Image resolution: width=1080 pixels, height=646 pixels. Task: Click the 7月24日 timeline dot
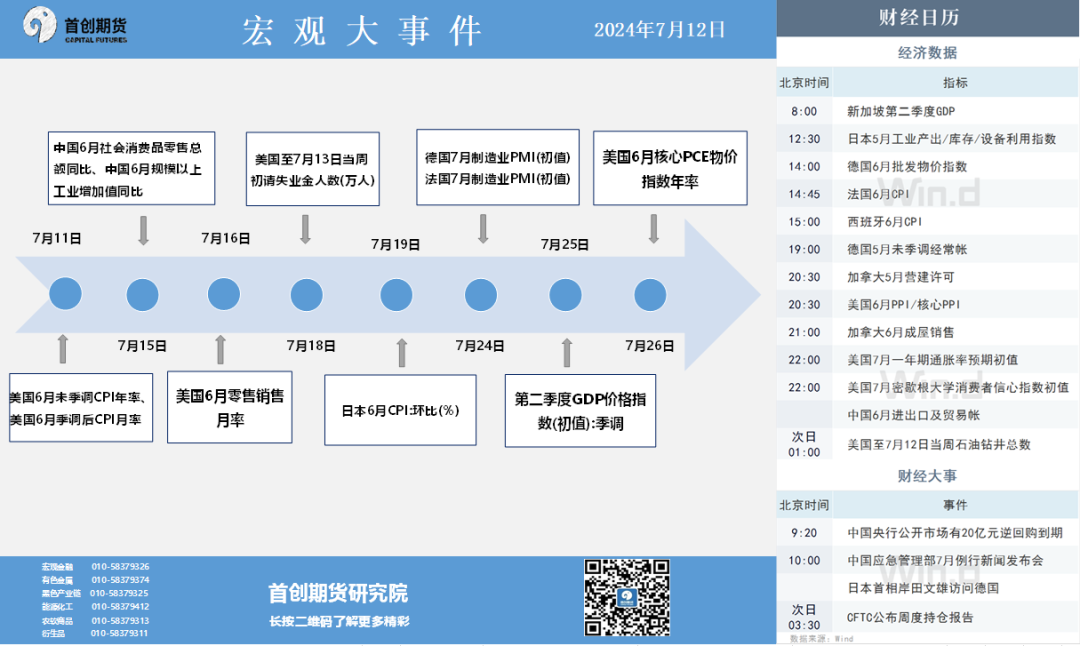pyautogui.click(x=481, y=295)
